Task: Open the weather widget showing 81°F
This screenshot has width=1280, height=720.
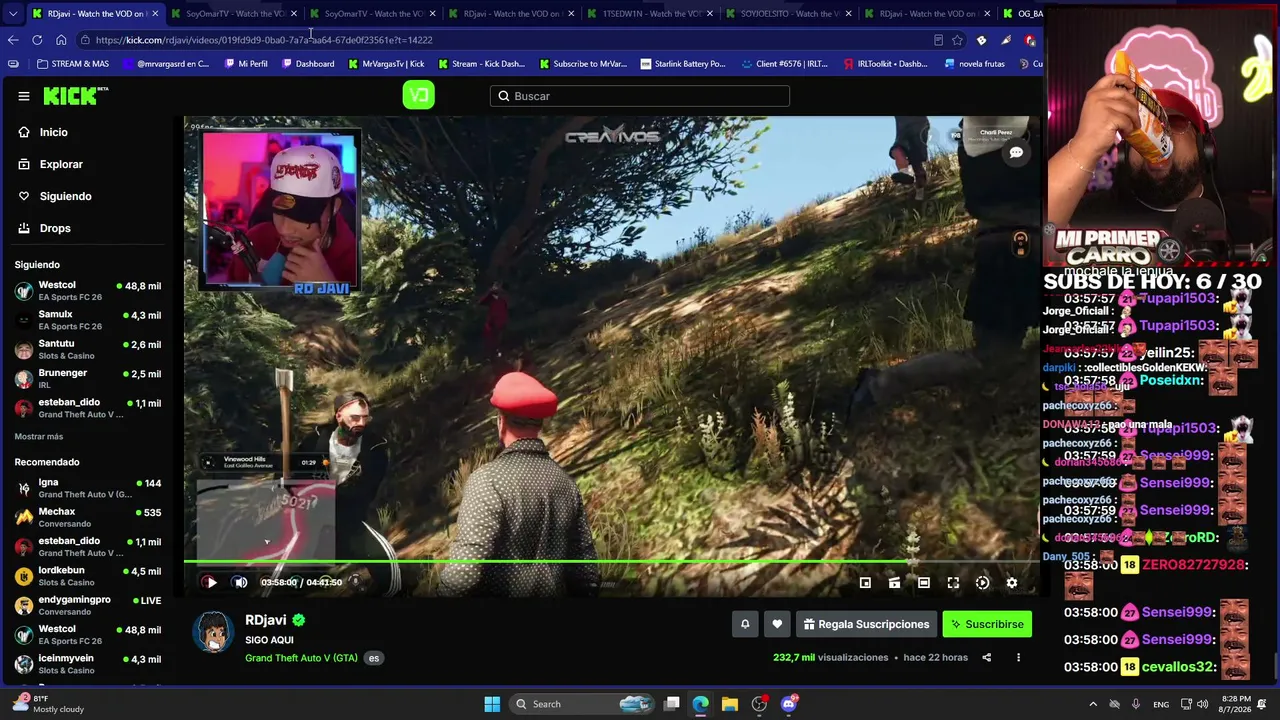Action: point(50,704)
